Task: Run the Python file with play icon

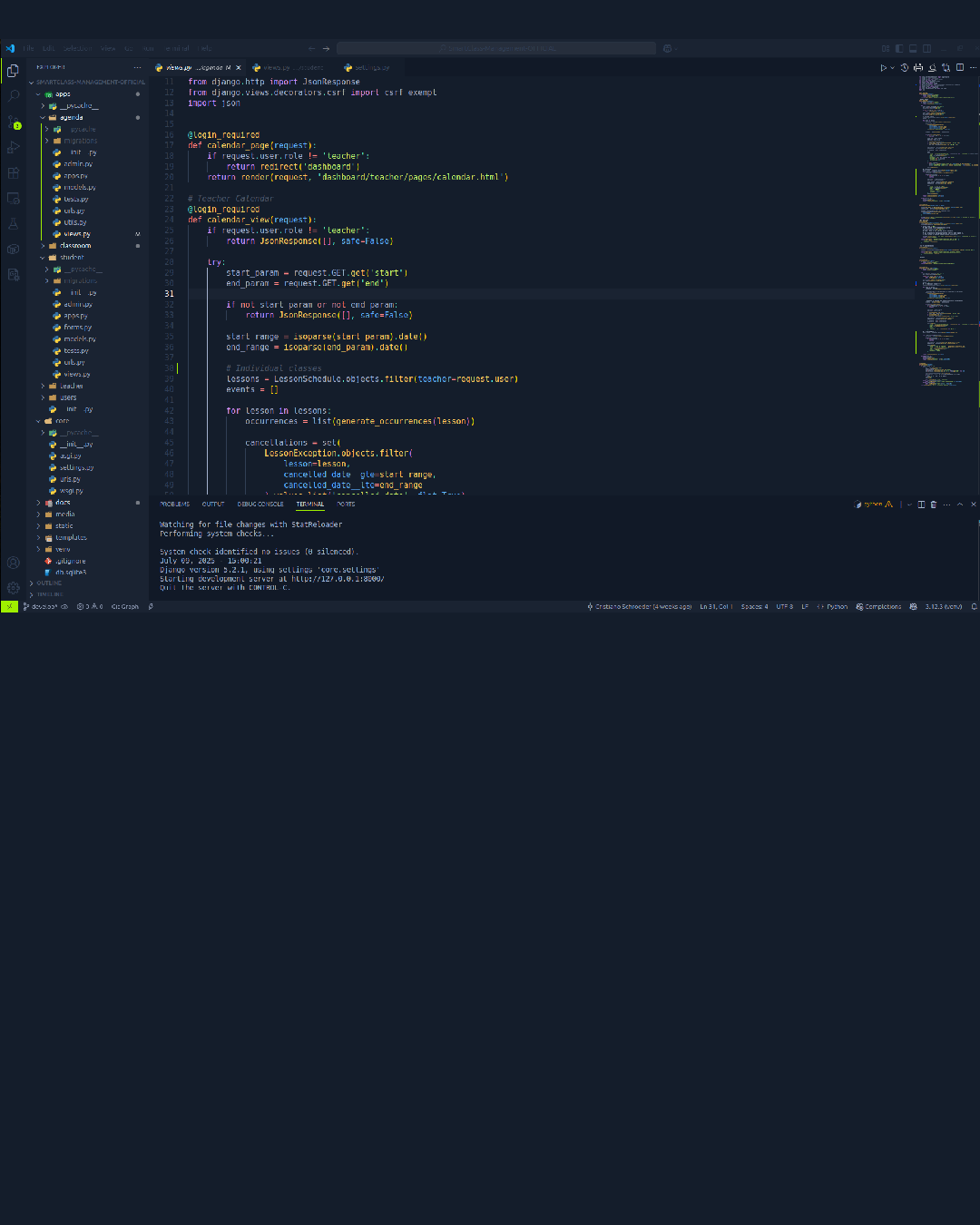Action: (883, 67)
